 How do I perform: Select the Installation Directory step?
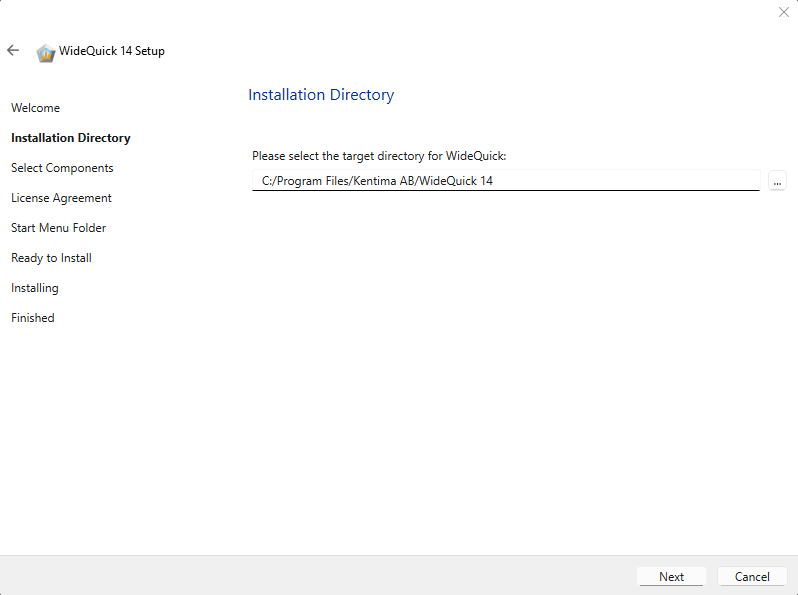pos(71,138)
